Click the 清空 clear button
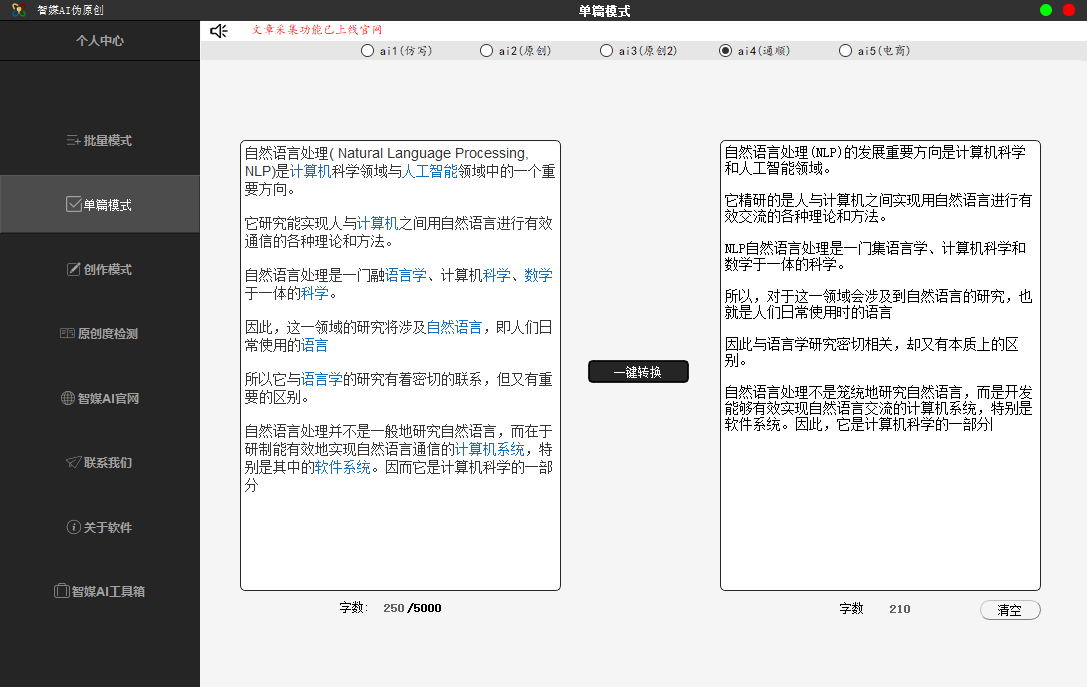The width and height of the screenshot is (1087, 687). tap(1010, 610)
